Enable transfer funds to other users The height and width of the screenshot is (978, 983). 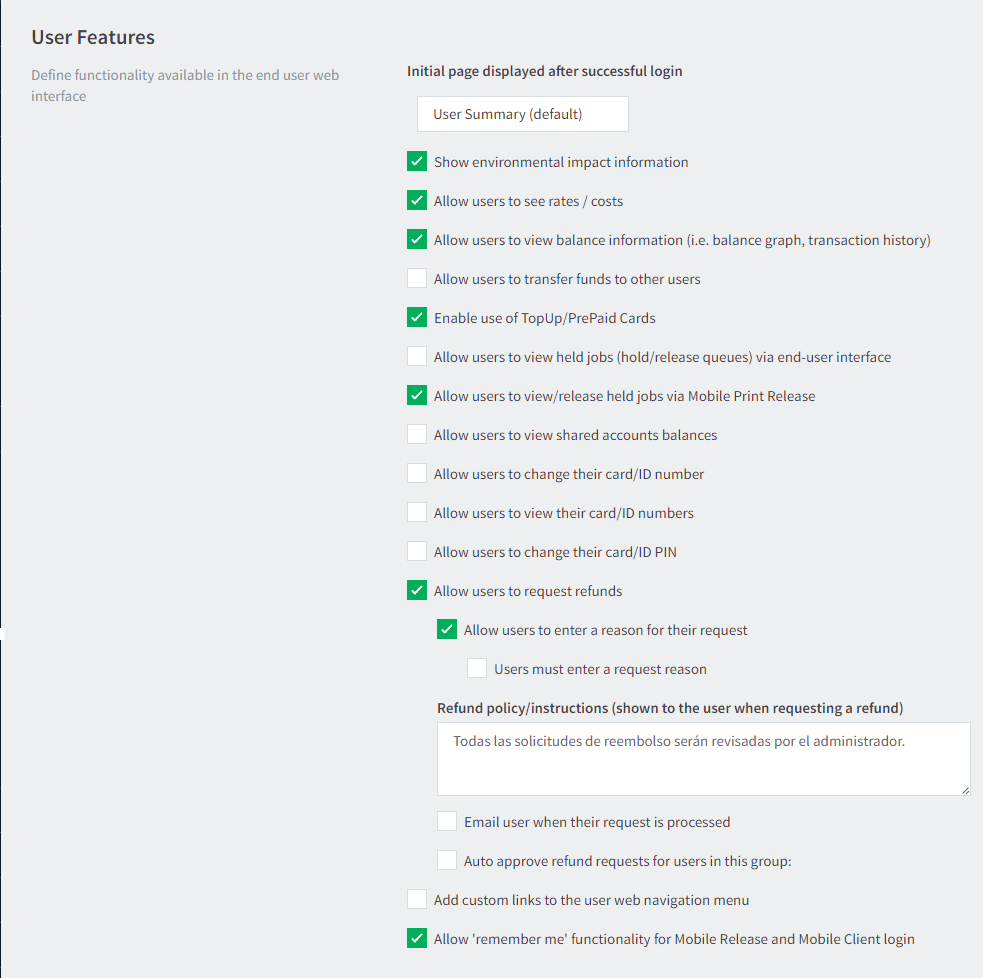coord(417,278)
